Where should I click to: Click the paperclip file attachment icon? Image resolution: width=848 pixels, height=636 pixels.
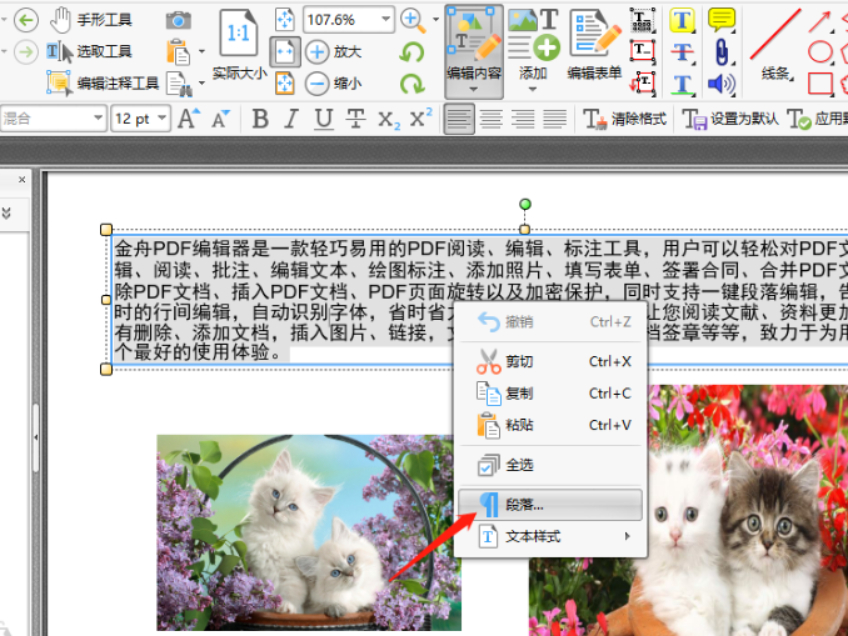(x=721, y=52)
